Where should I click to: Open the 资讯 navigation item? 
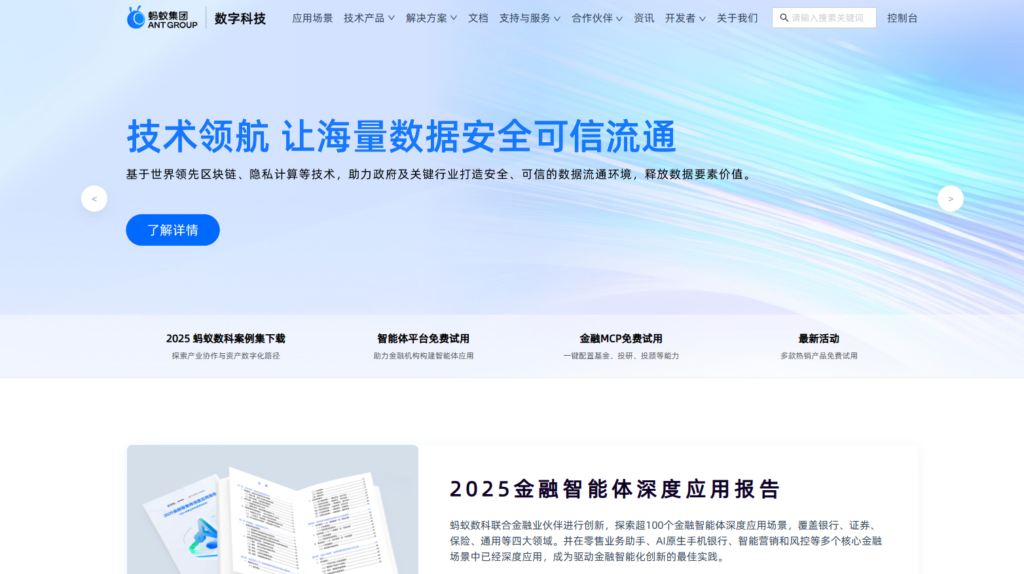(644, 18)
